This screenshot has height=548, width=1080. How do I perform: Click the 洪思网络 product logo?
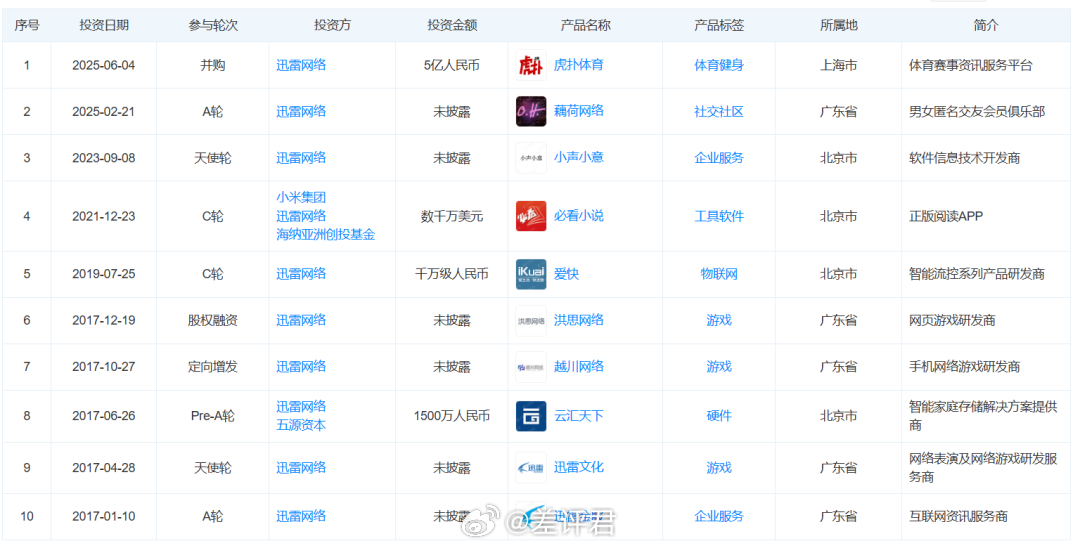click(531, 320)
